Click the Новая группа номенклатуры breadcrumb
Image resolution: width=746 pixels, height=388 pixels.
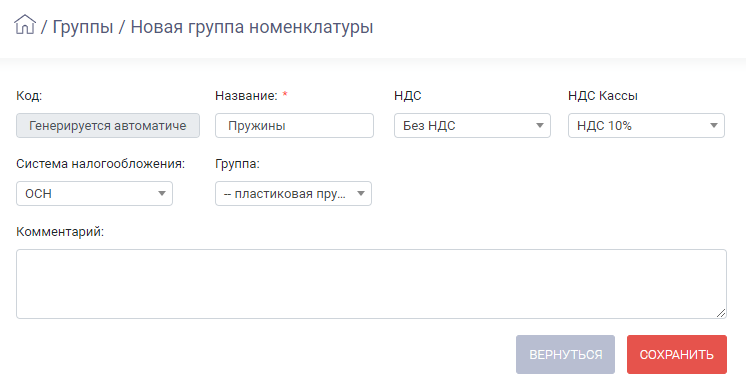[252, 27]
